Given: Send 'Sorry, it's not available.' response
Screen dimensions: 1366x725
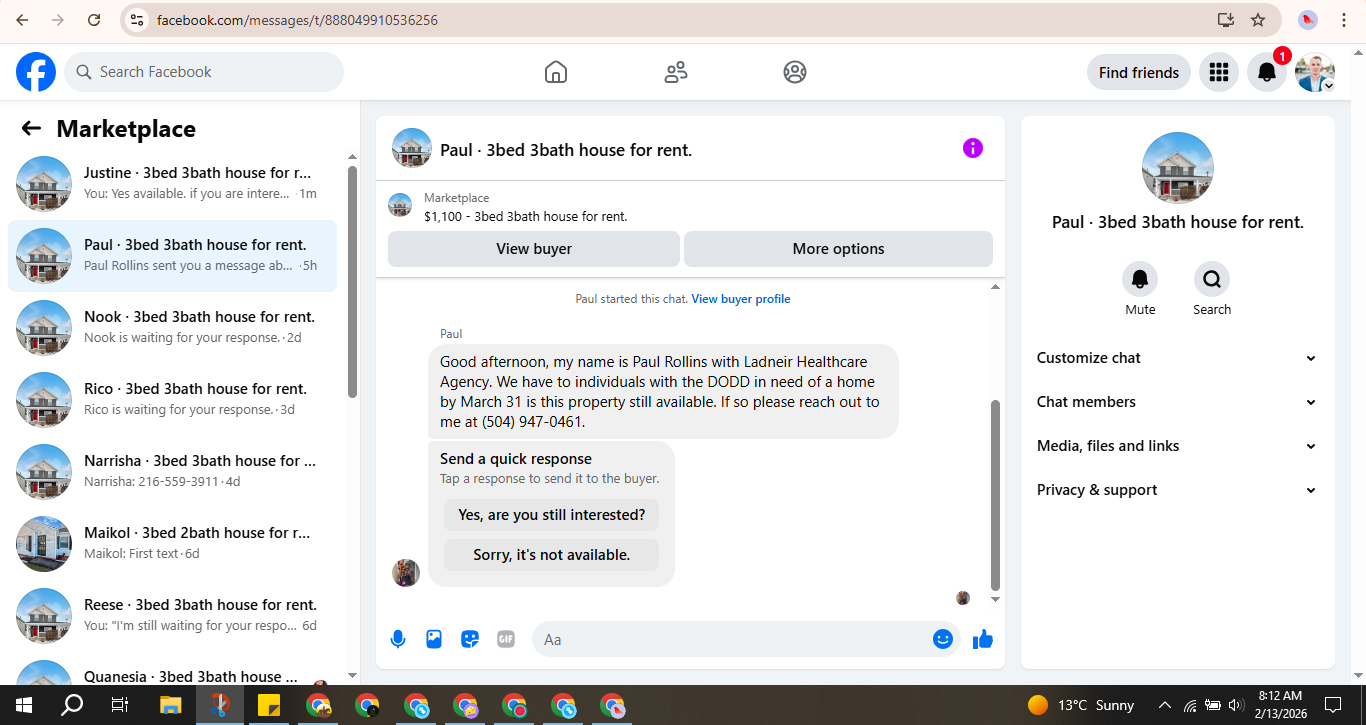Looking at the screenshot, I should tap(552, 555).
